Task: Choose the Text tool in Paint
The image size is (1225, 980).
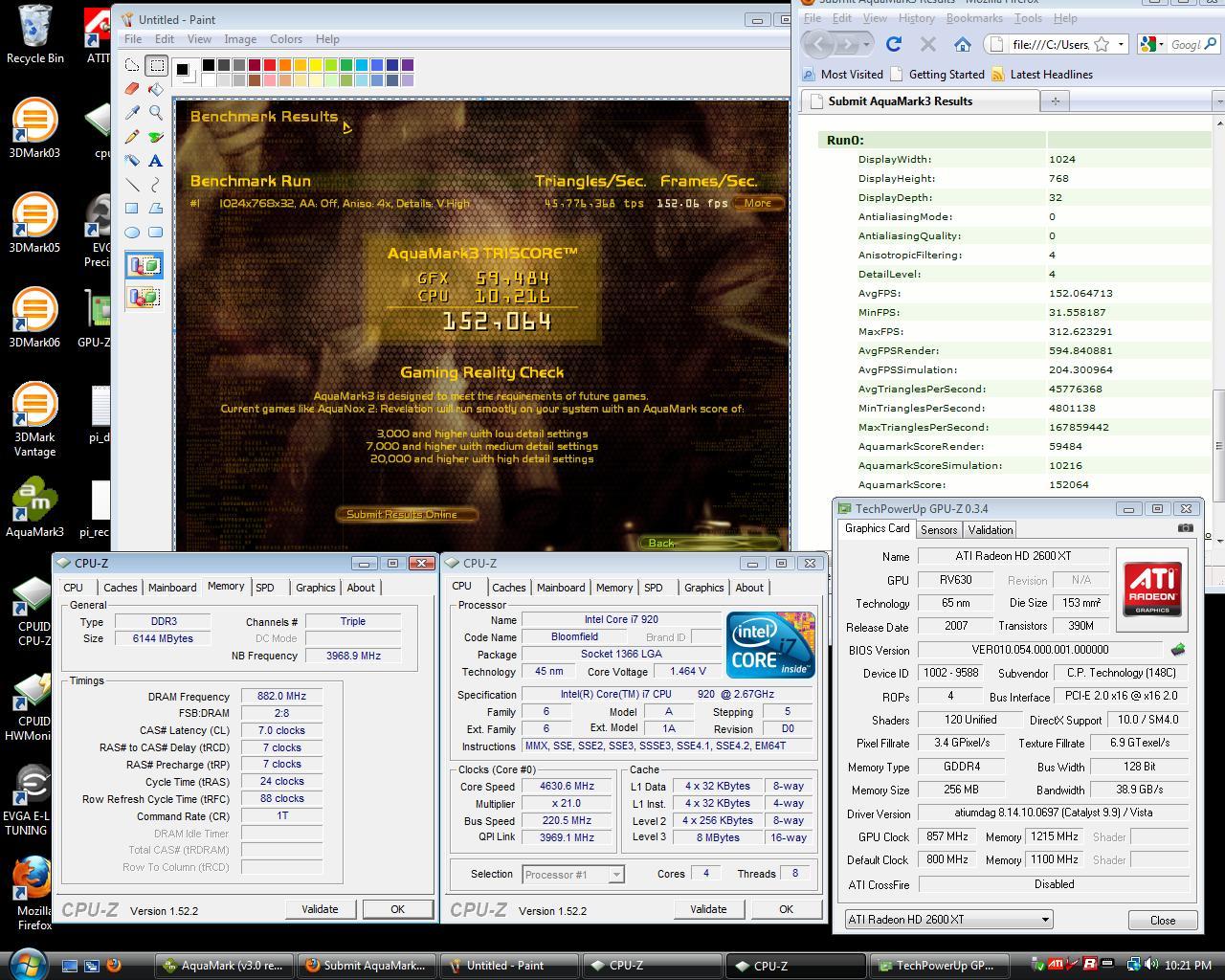Action: 156,161
